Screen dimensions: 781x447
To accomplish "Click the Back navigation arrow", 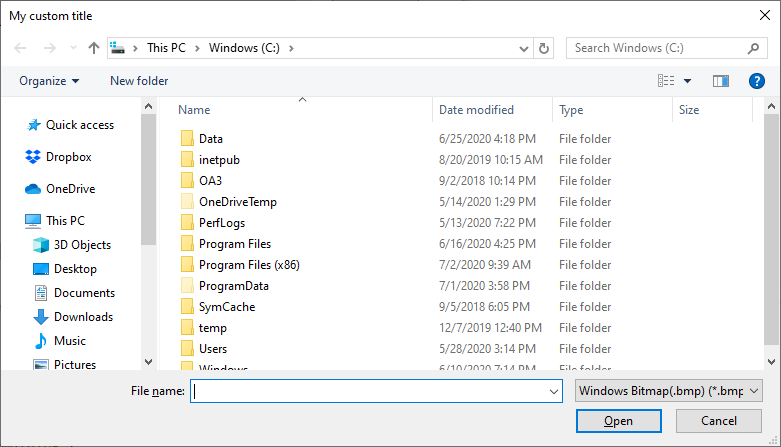I will 20,48.
